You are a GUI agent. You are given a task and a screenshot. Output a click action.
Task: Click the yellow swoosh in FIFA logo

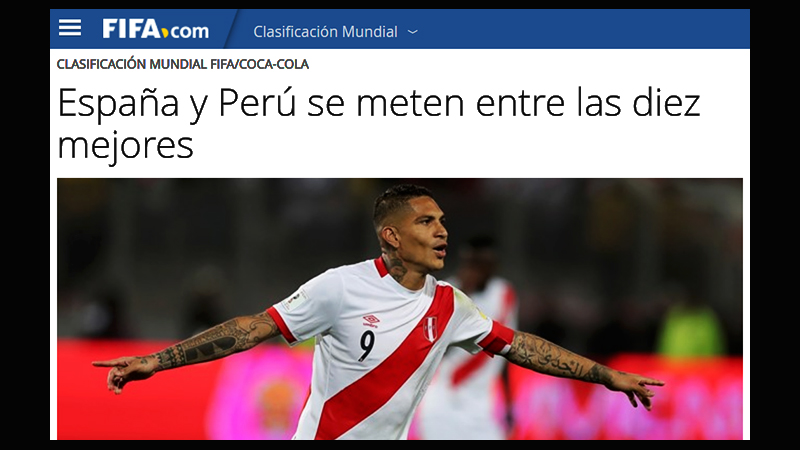pyautogui.click(x=163, y=34)
